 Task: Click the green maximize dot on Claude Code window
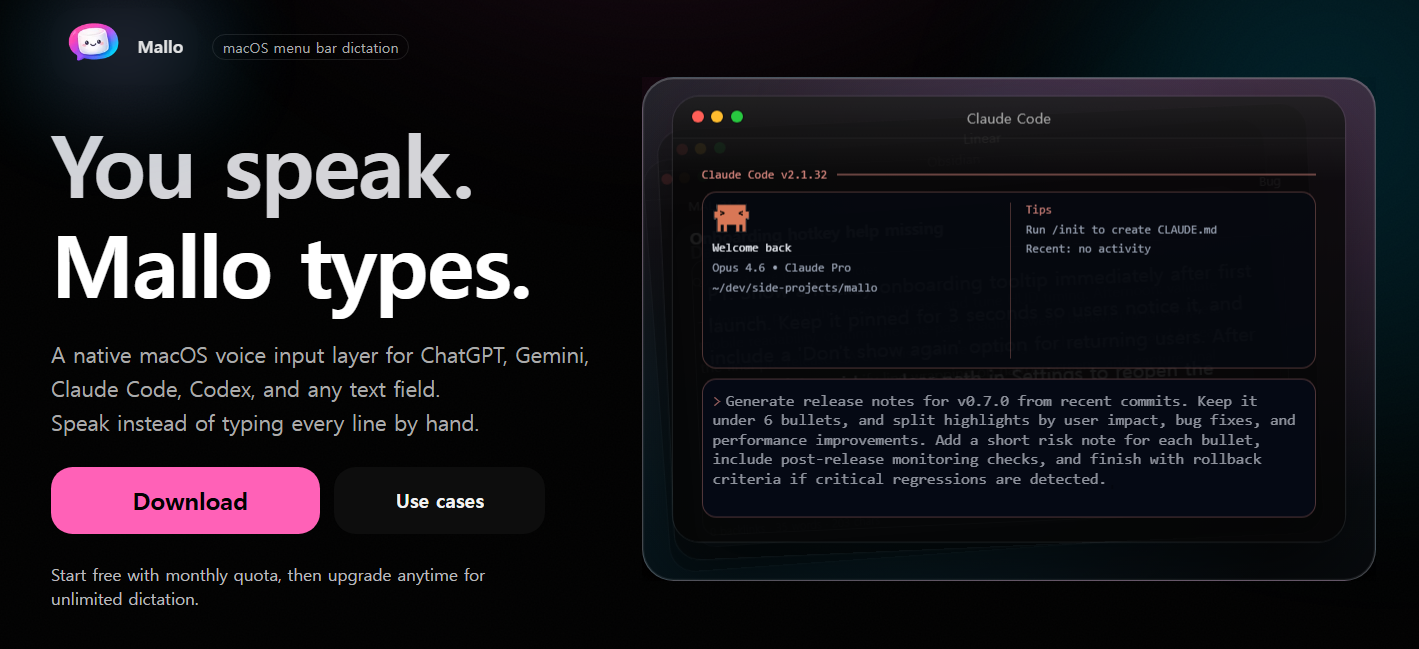pyautogui.click(x=737, y=117)
